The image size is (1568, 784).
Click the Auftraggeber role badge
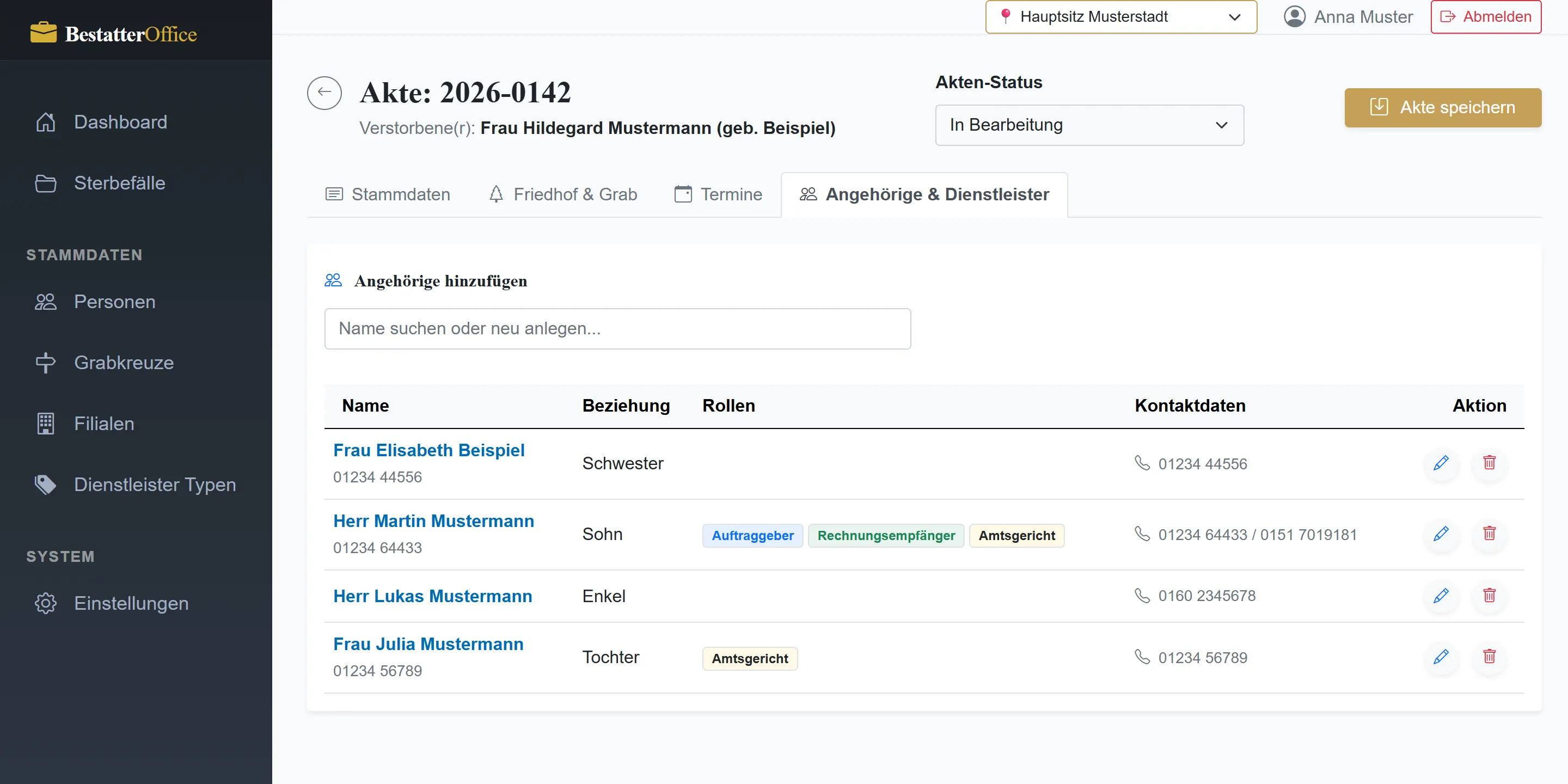point(752,536)
